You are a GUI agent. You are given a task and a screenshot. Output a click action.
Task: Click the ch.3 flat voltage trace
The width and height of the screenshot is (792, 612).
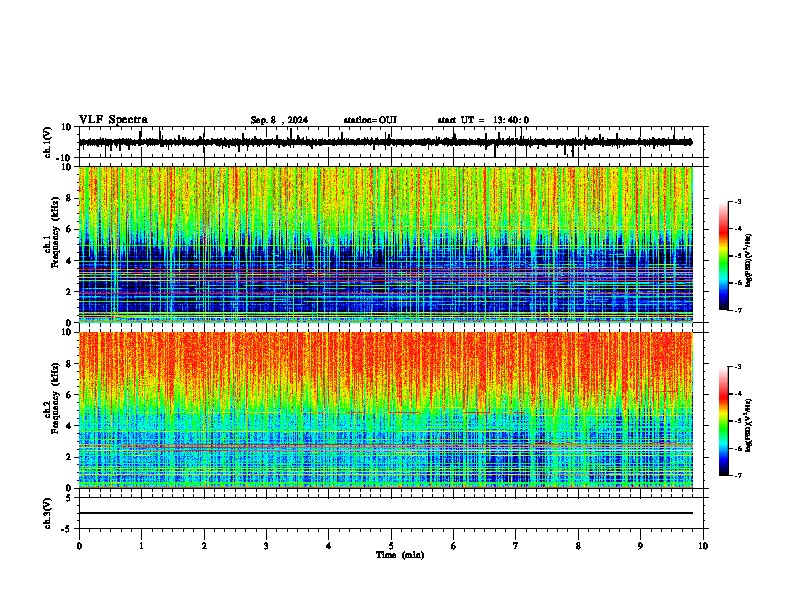tap(386, 513)
